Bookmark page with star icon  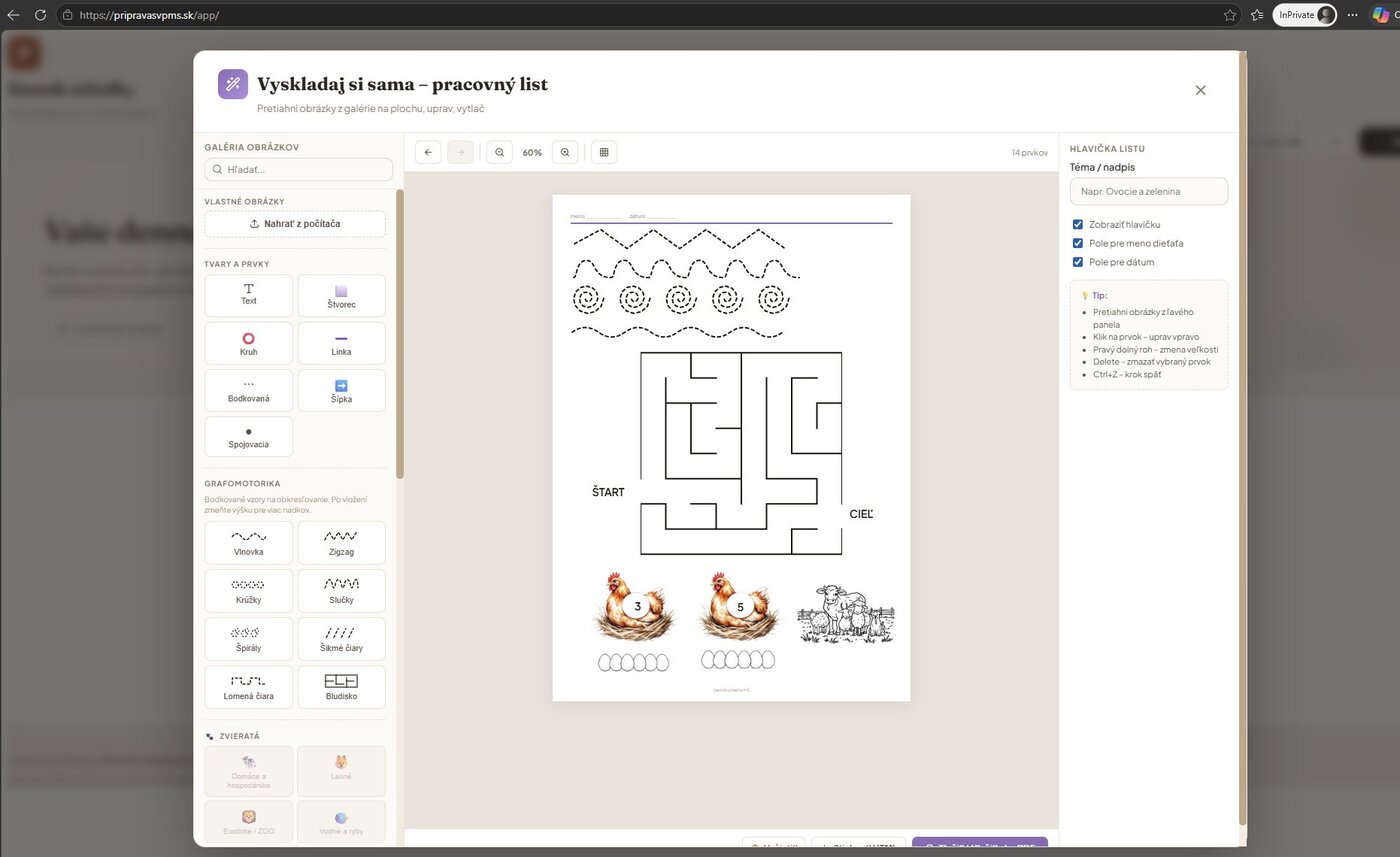point(1230,15)
